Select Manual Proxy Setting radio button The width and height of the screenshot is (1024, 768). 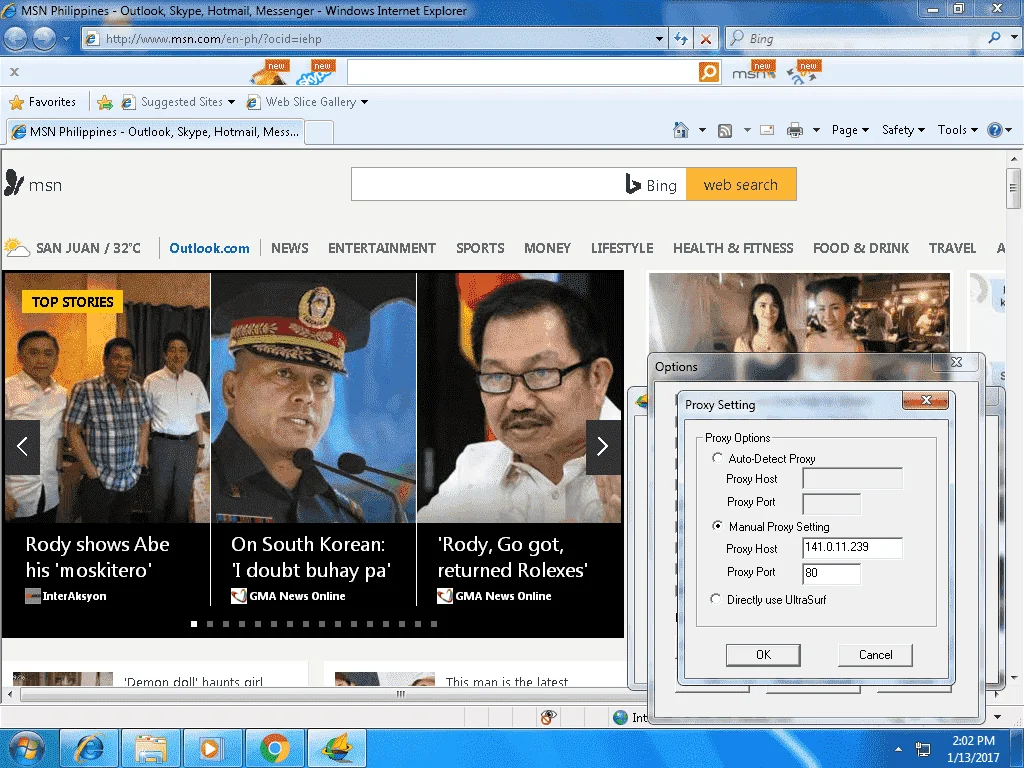717,526
